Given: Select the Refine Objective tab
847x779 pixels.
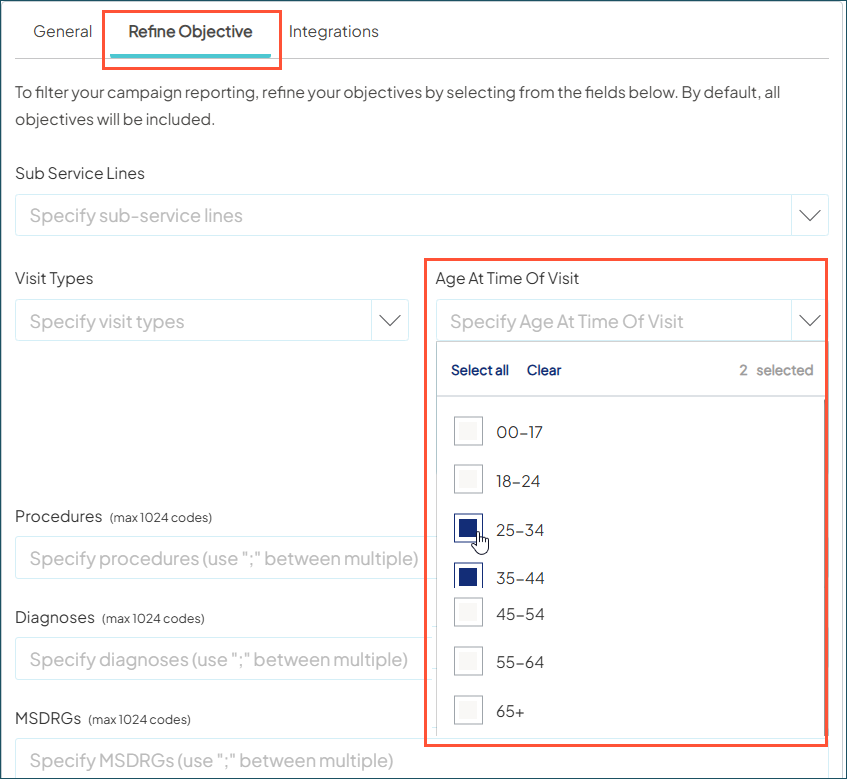Looking at the screenshot, I should click(191, 31).
